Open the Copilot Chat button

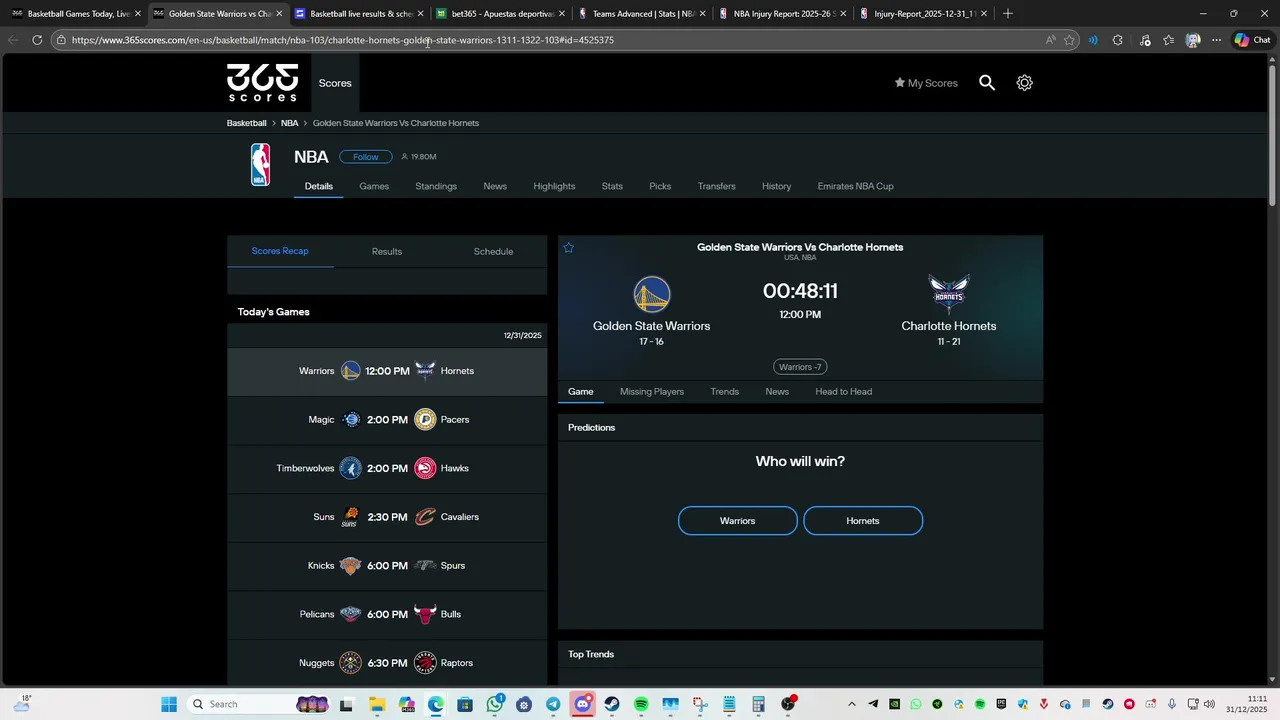click(x=1253, y=40)
